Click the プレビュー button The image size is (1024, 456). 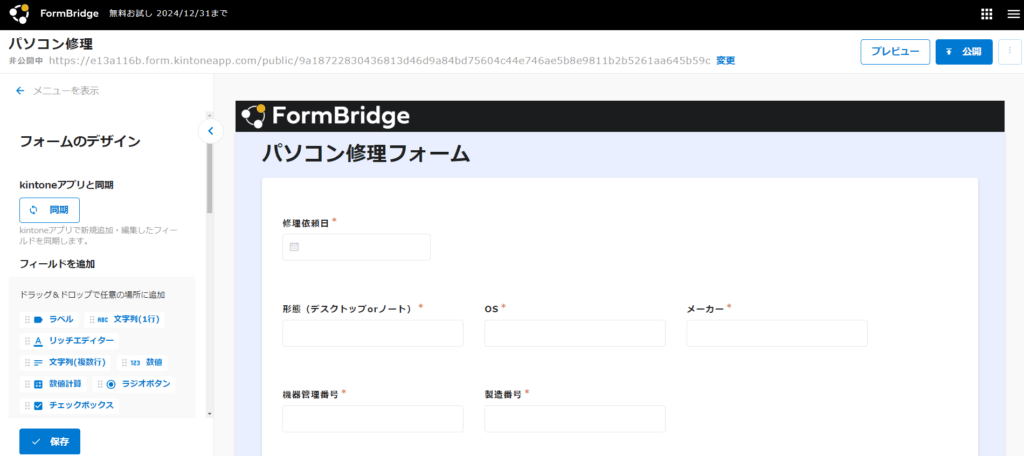click(x=894, y=52)
